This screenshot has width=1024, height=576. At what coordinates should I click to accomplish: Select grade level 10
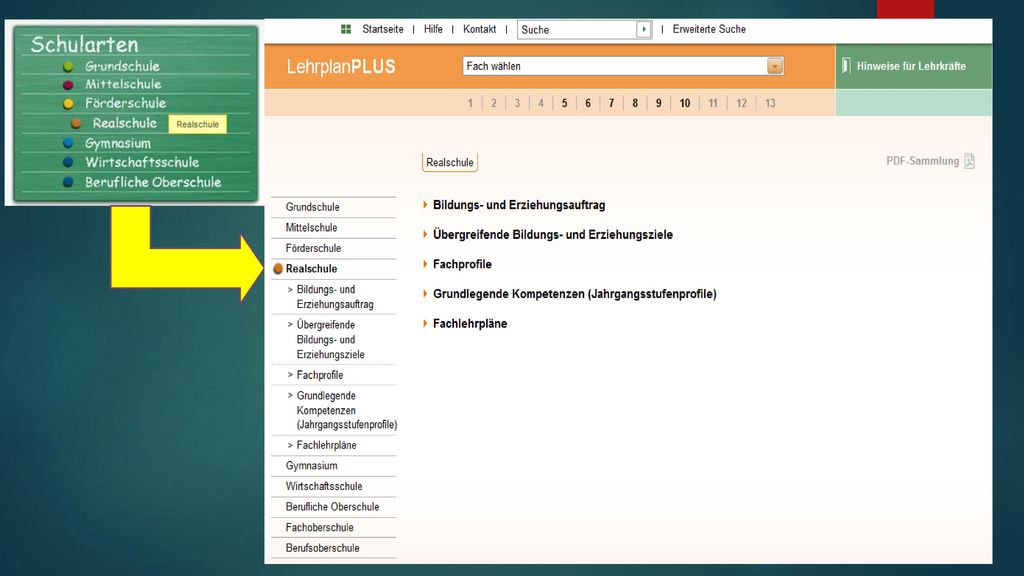[x=684, y=103]
